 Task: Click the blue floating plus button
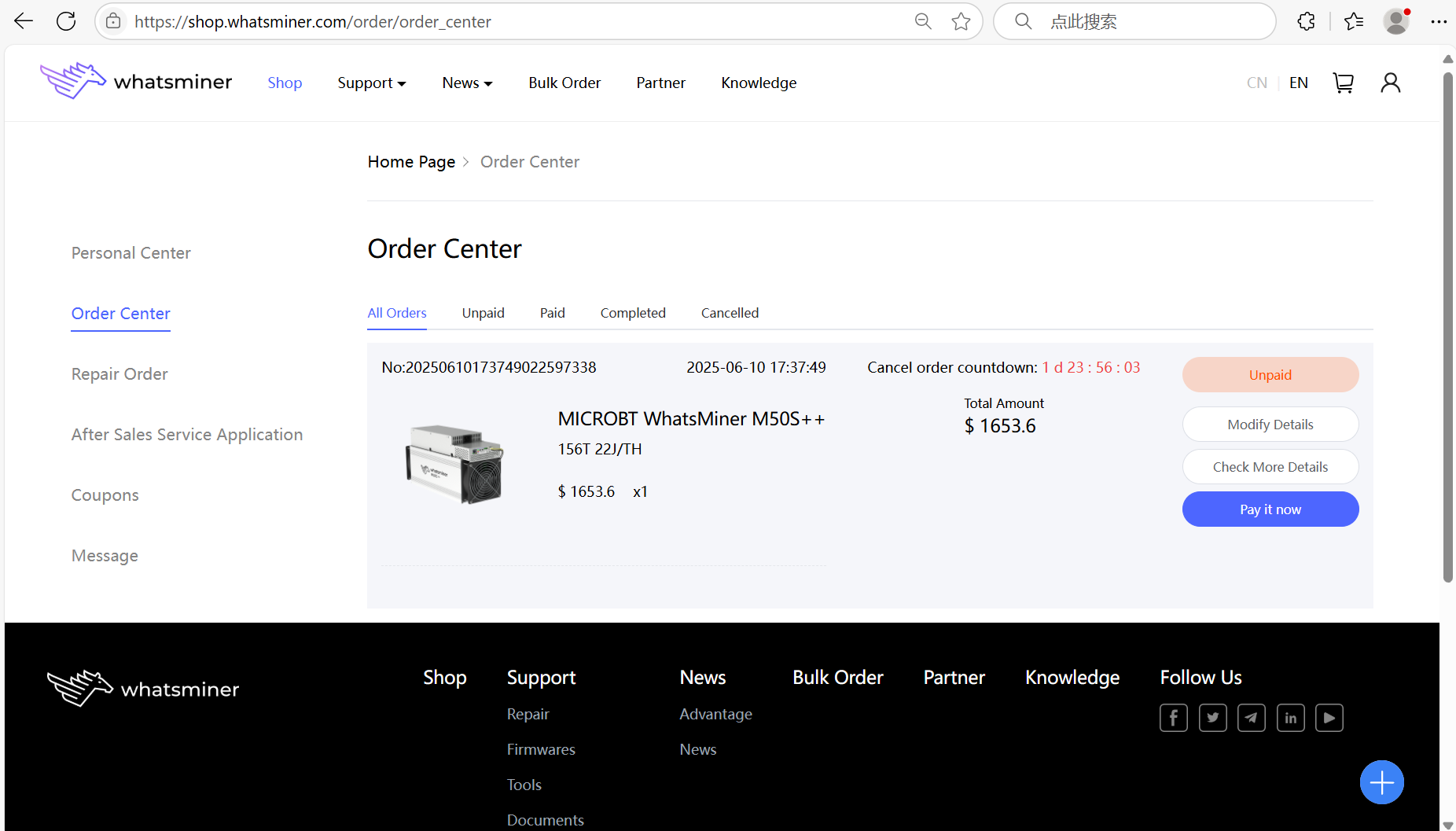coord(1382,782)
